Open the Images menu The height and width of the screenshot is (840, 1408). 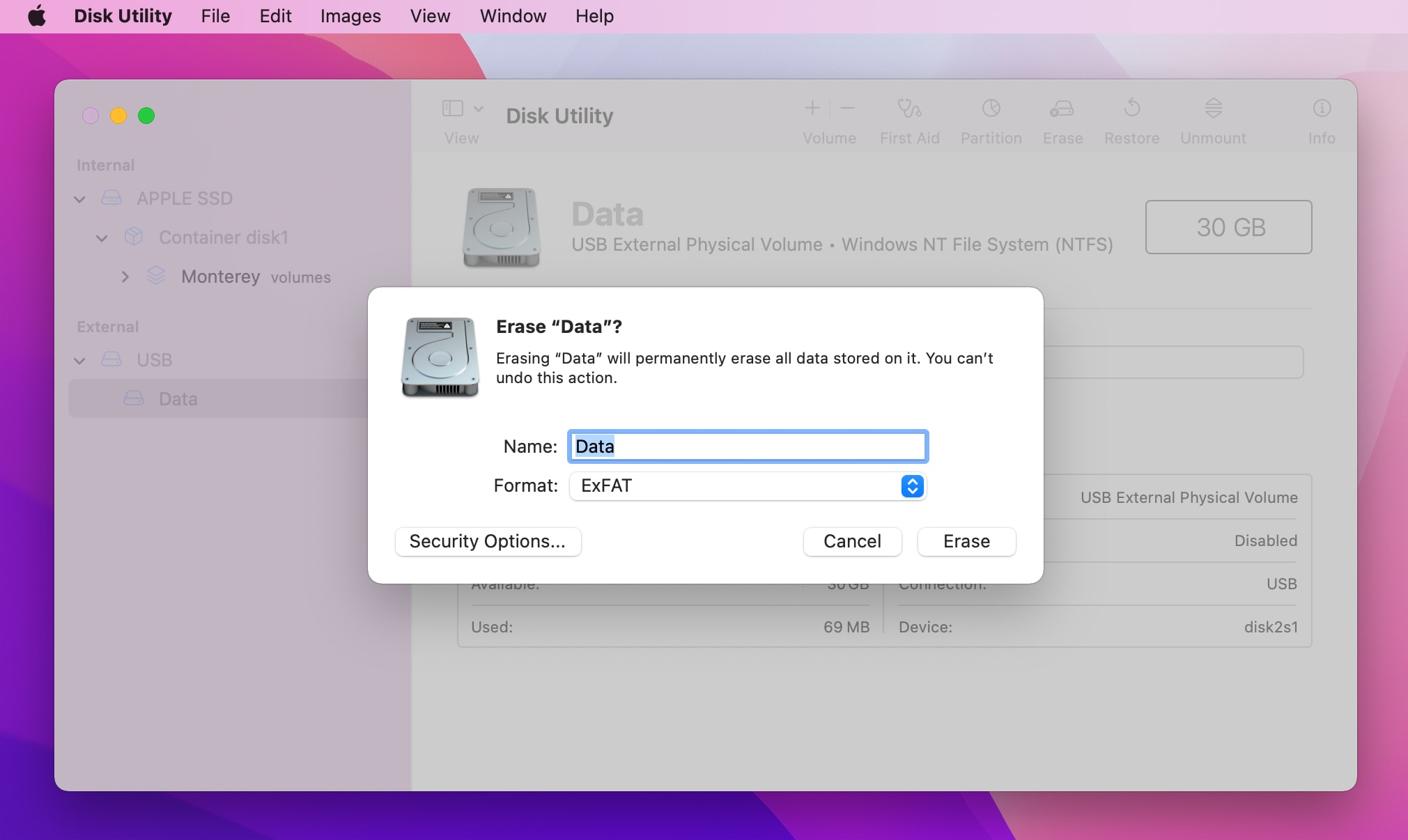[350, 15]
